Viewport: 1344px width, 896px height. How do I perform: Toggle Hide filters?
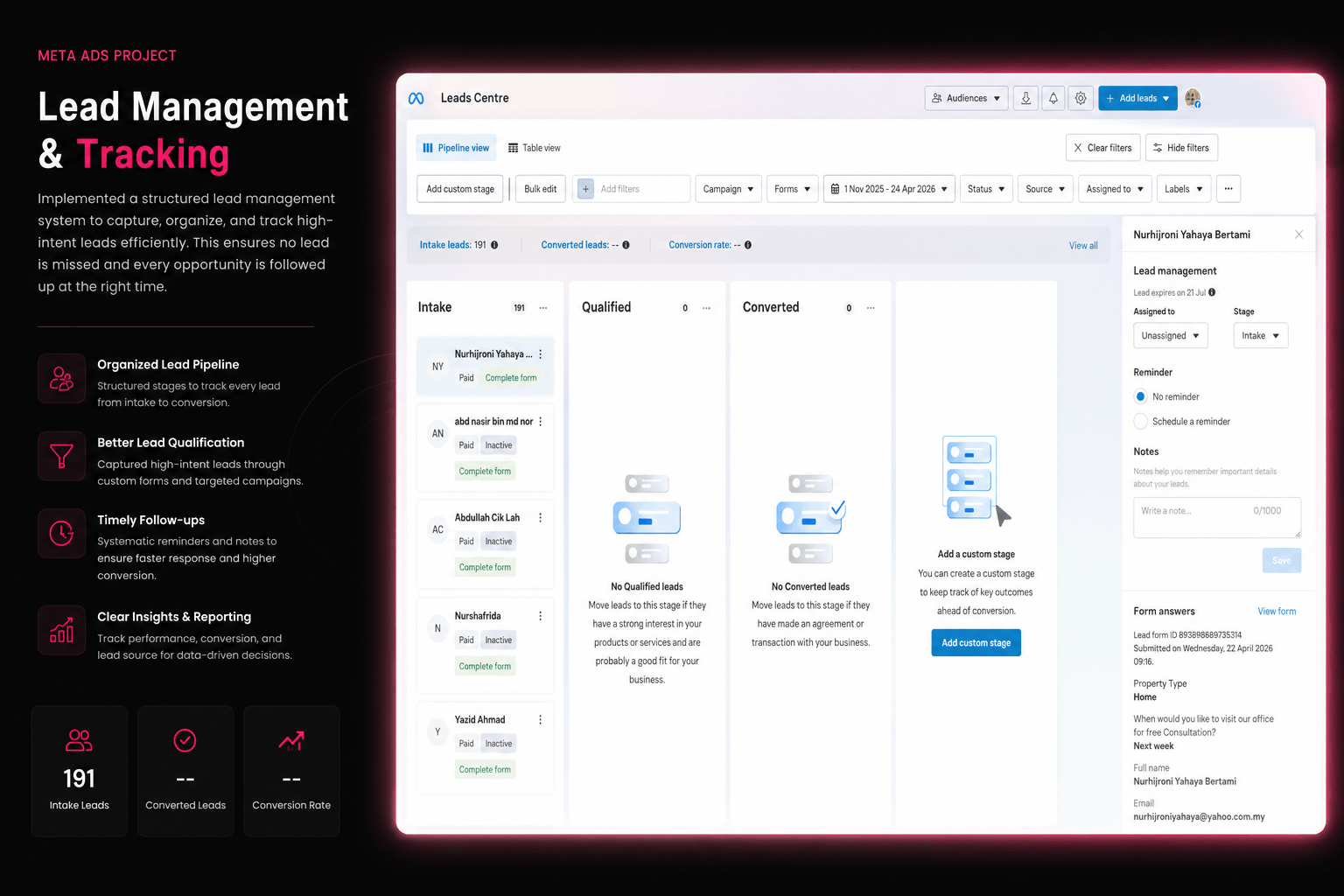(1181, 148)
